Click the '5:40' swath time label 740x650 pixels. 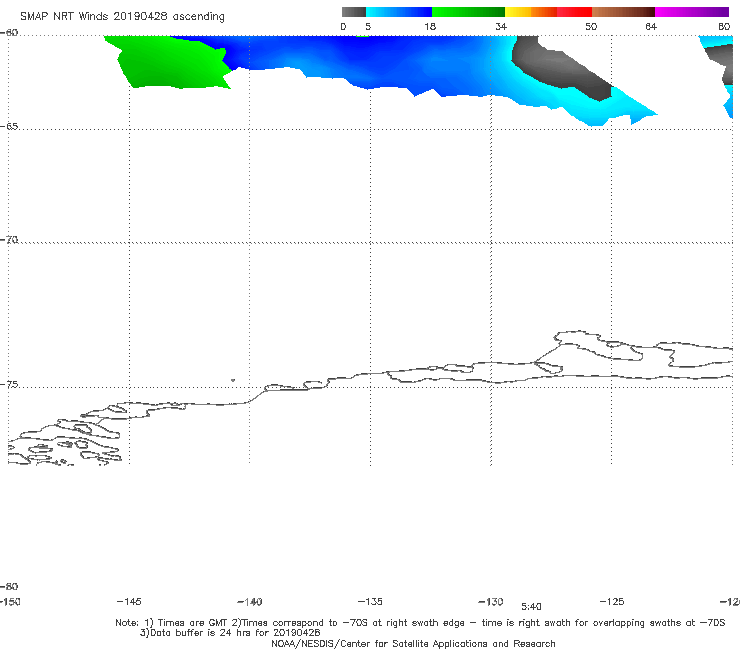pos(531,607)
